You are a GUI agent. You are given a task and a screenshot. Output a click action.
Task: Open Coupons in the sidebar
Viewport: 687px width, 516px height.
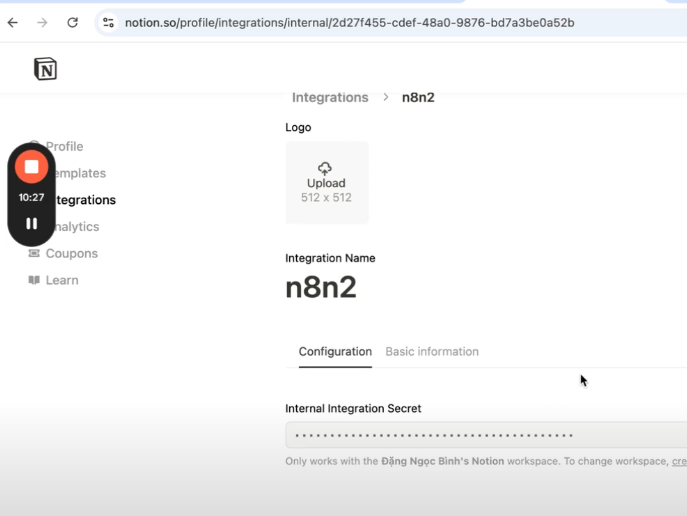(x=63, y=253)
